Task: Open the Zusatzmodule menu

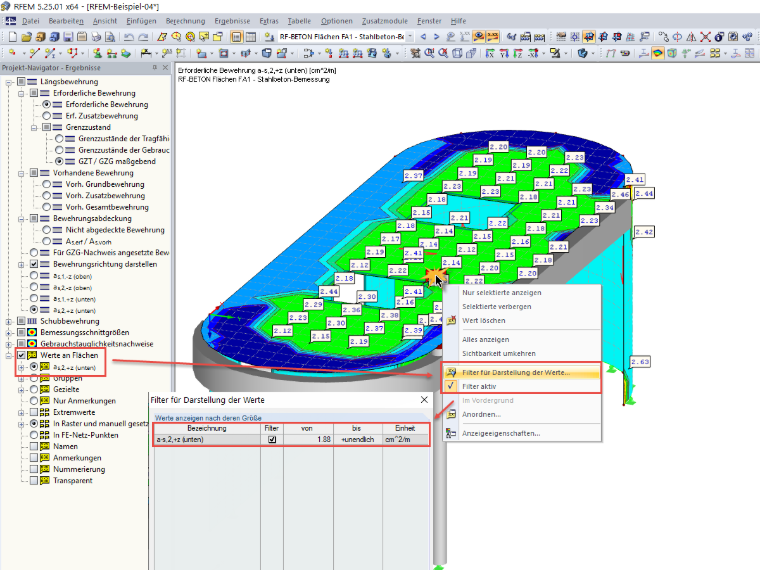Action: pos(385,21)
